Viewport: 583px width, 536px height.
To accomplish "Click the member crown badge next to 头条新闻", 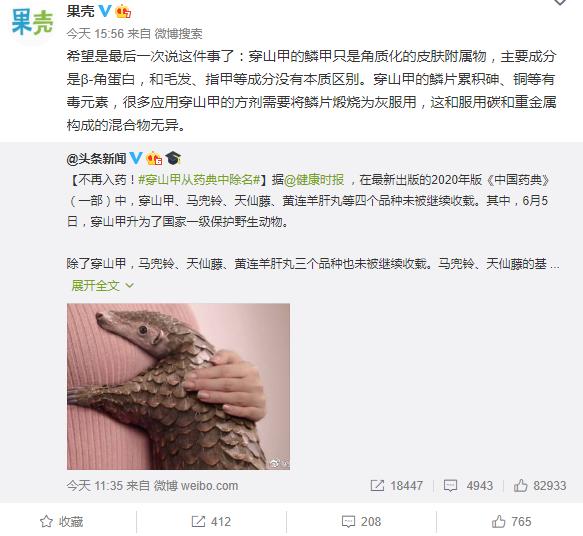I will click(154, 158).
